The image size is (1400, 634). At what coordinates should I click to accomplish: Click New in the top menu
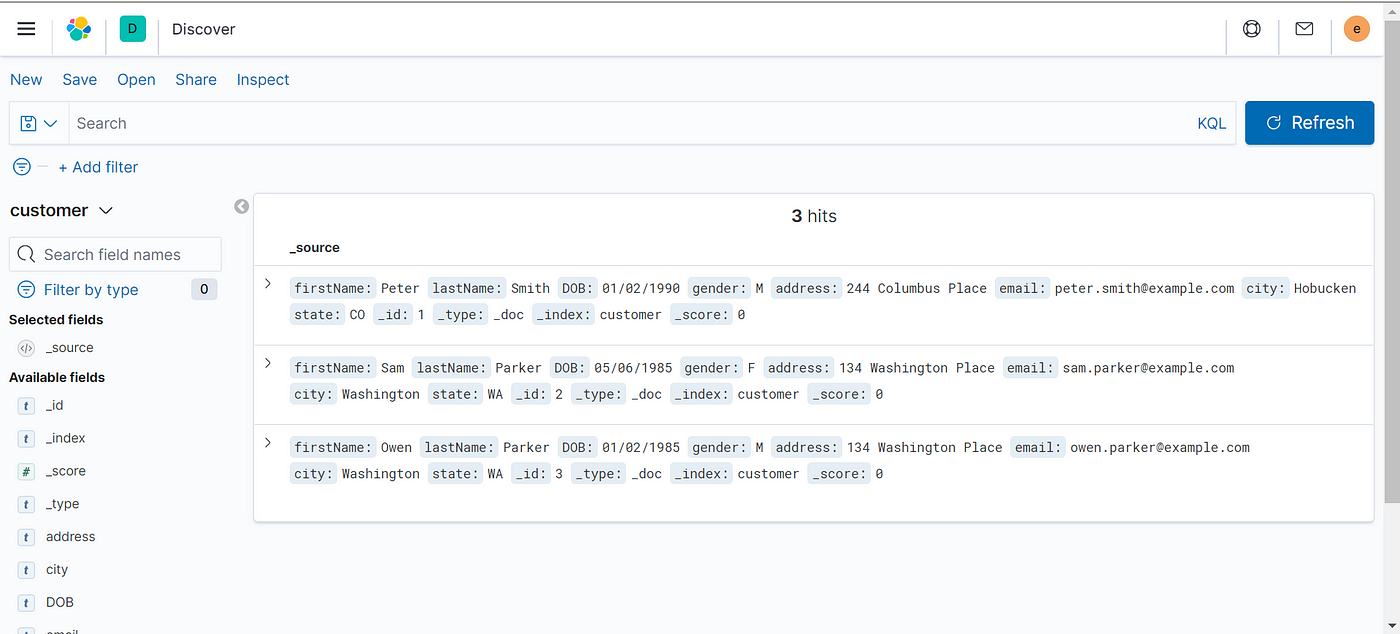tap(26, 80)
